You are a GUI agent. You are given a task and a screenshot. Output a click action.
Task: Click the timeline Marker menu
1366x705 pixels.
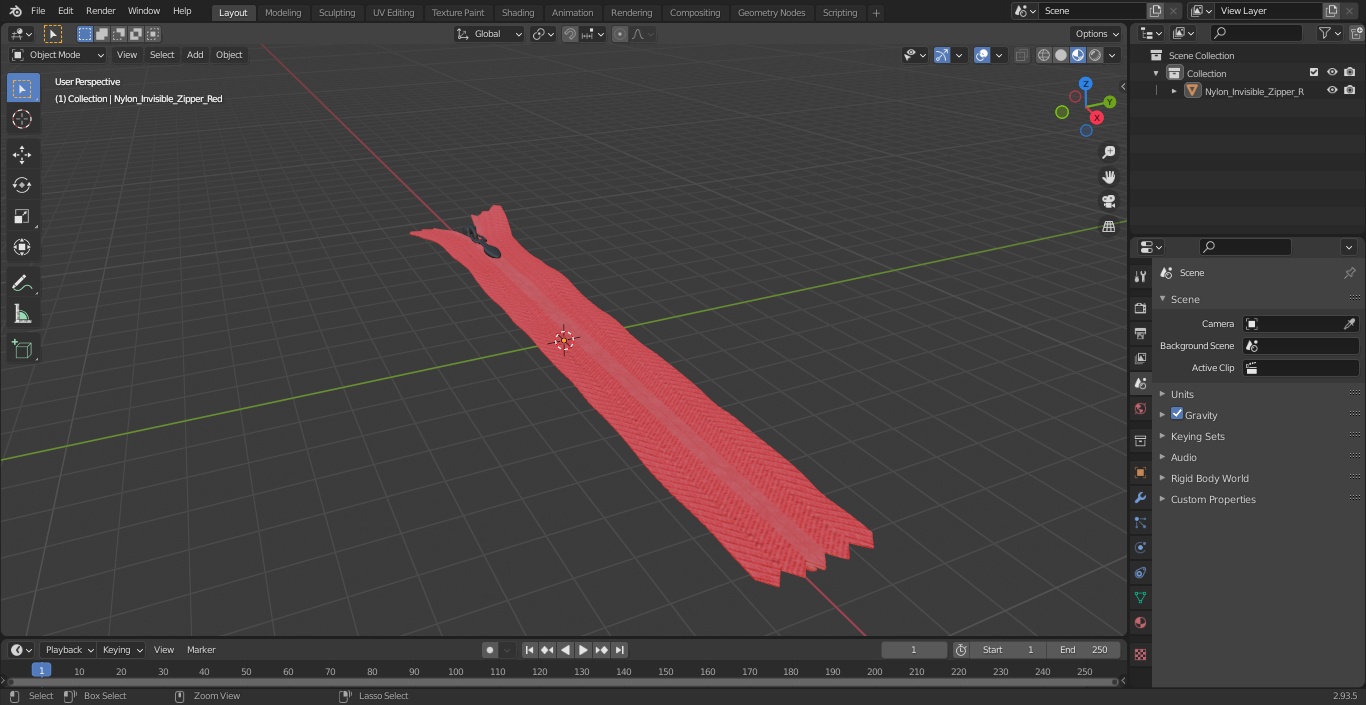click(x=201, y=650)
